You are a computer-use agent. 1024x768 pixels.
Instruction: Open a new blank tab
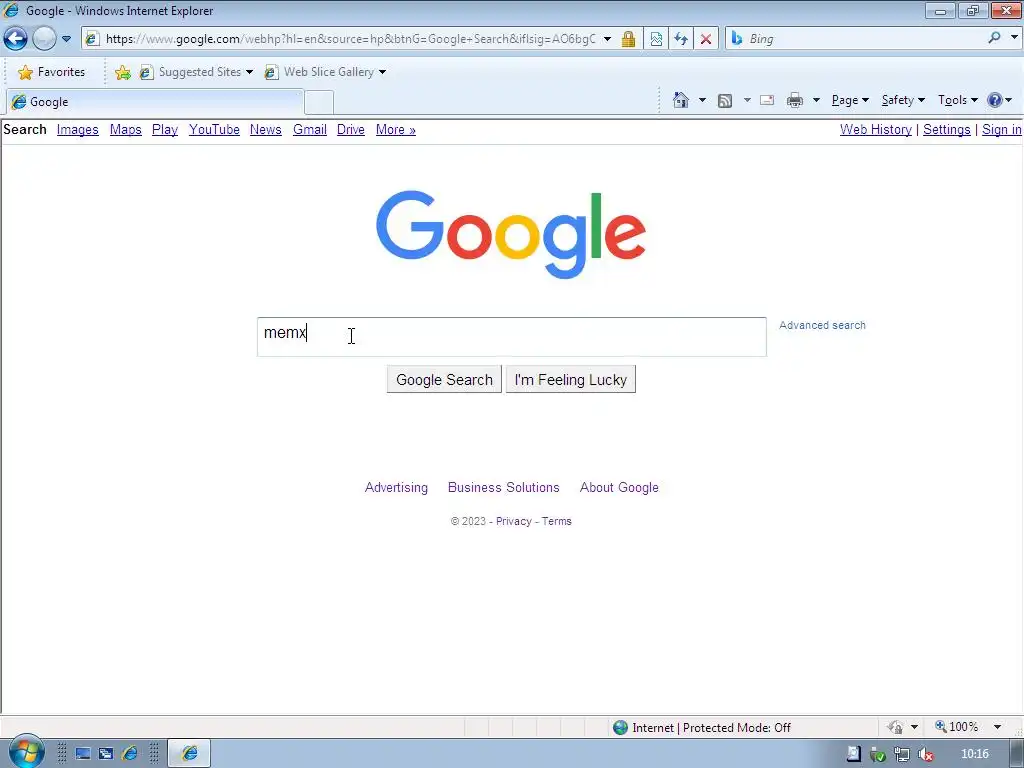click(x=319, y=103)
